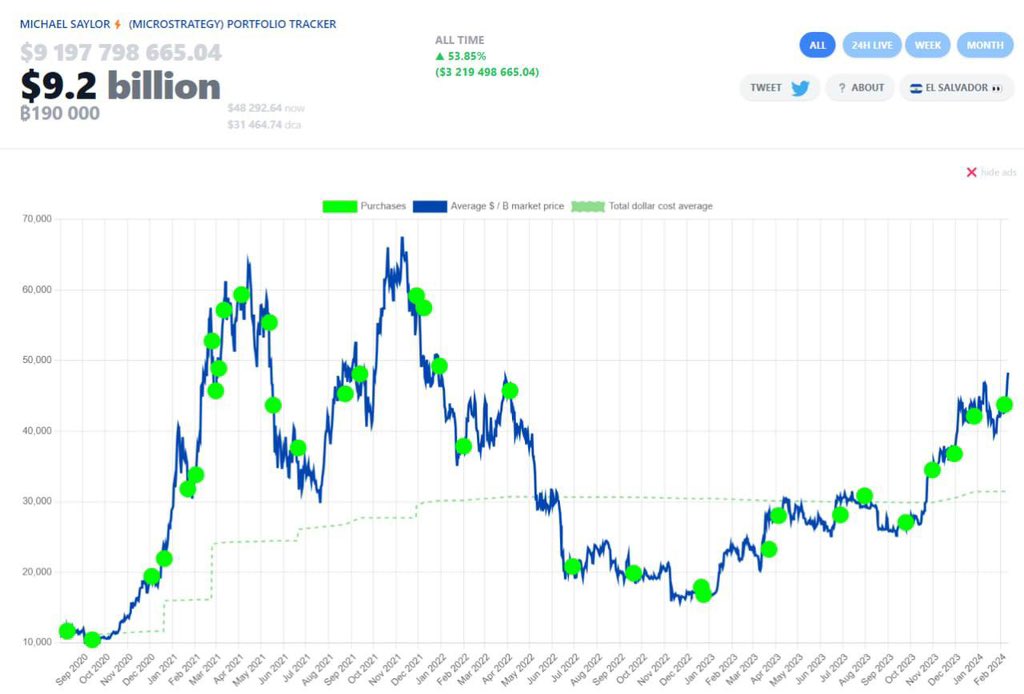1024x694 pixels.
Task: Switch to the 24H LIVE tab
Action: pyautogui.click(x=872, y=45)
